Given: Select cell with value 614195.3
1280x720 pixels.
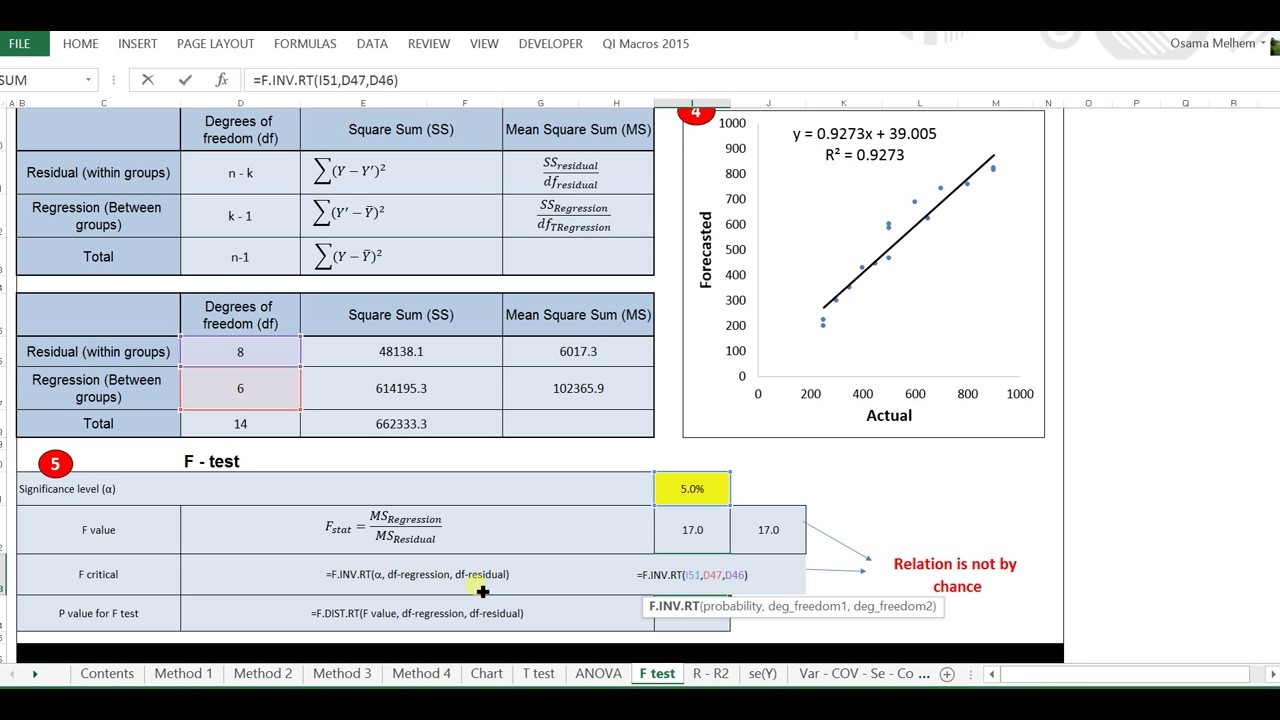Looking at the screenshot, I should pyautogui.click(x=401, y=388).
